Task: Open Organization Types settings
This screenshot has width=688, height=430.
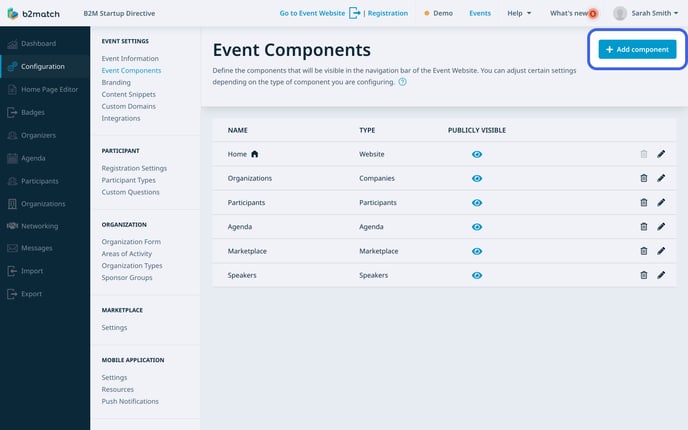Action: (132, 265)
